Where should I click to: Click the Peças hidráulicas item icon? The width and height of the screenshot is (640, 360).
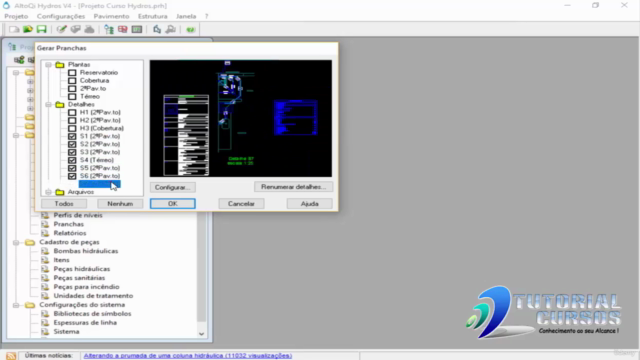coord(45,269)
